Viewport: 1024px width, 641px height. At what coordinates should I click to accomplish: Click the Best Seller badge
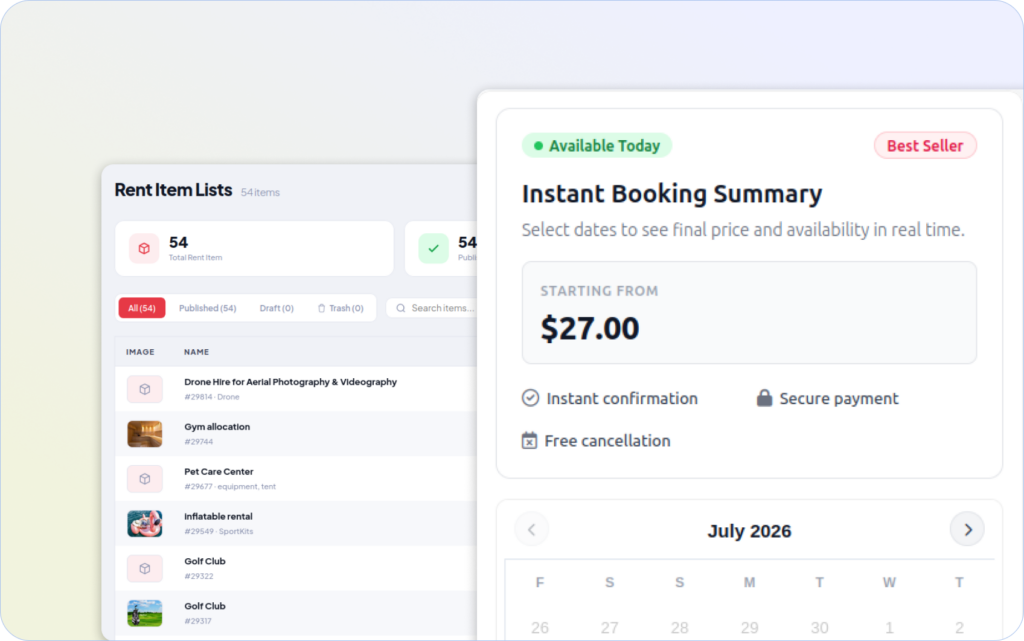(925, 146)
